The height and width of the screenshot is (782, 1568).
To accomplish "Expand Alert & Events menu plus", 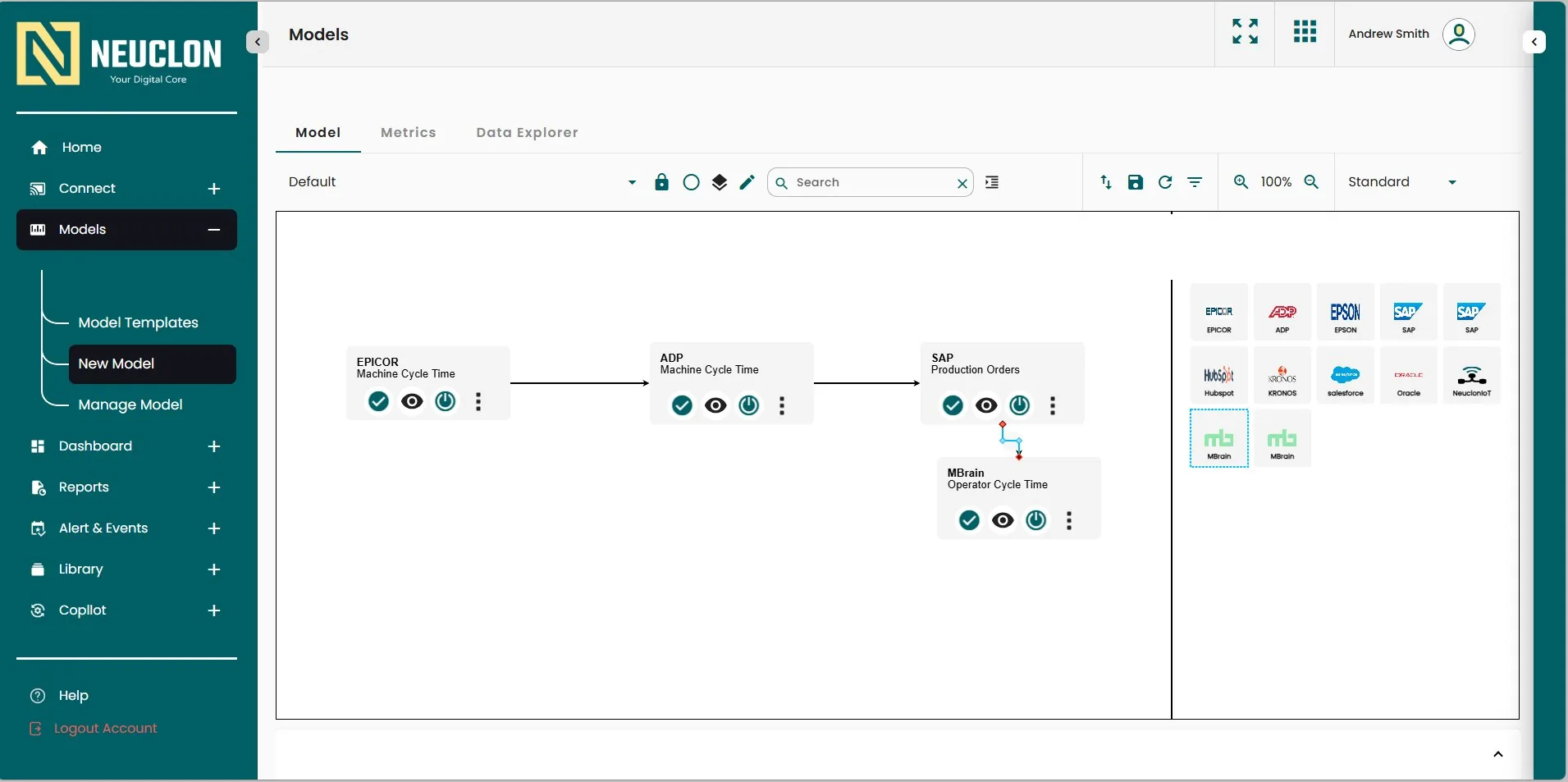I will point(214,528).
